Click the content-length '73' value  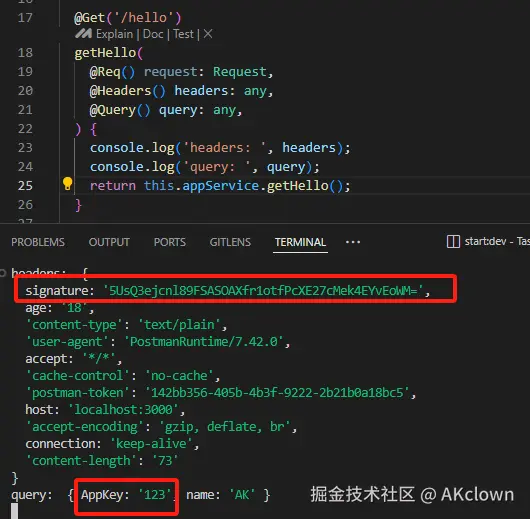coord(165,461)
